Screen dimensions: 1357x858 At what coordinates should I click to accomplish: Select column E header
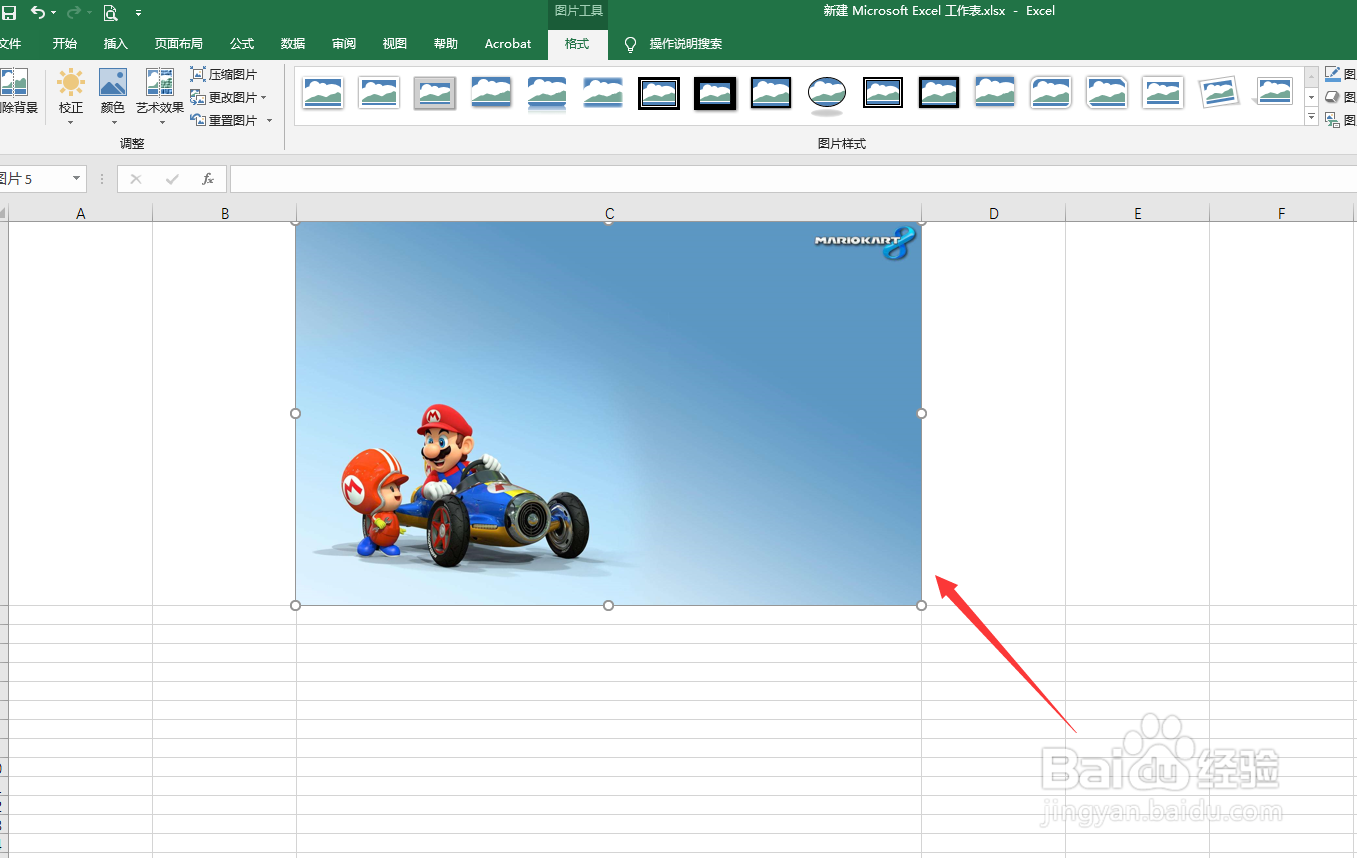[1138, 213]
